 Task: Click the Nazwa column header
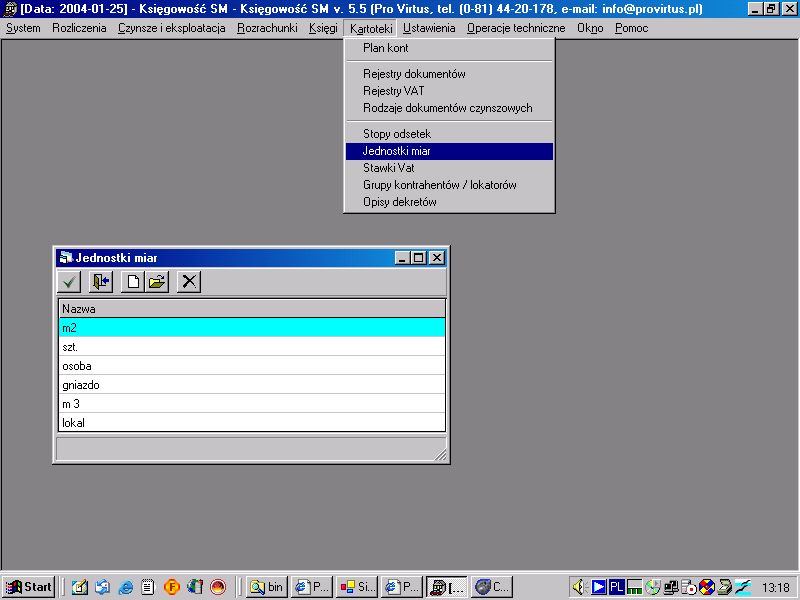tap(252, 309)
